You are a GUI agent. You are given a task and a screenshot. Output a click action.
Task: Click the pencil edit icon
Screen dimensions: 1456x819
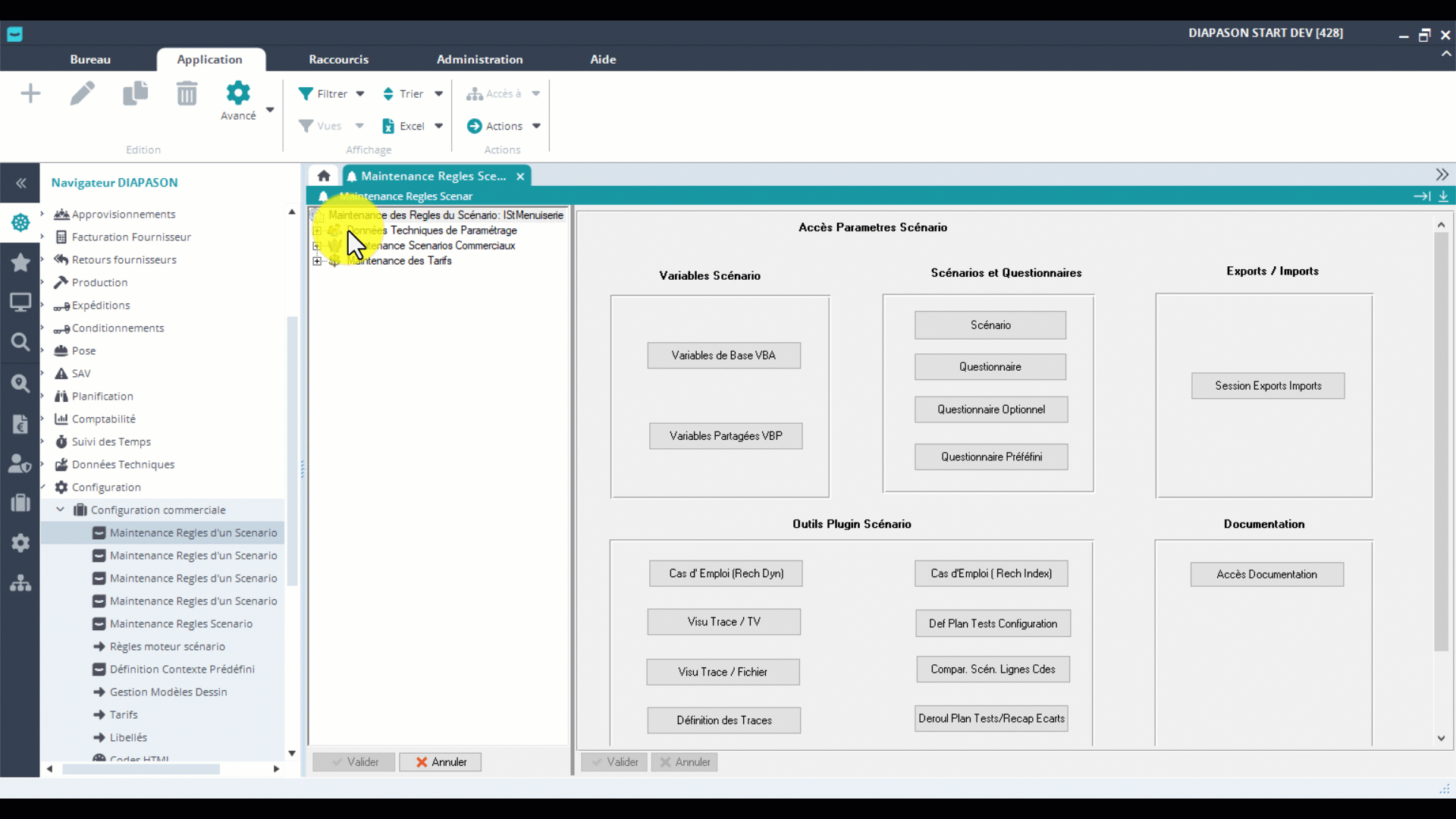82,94
